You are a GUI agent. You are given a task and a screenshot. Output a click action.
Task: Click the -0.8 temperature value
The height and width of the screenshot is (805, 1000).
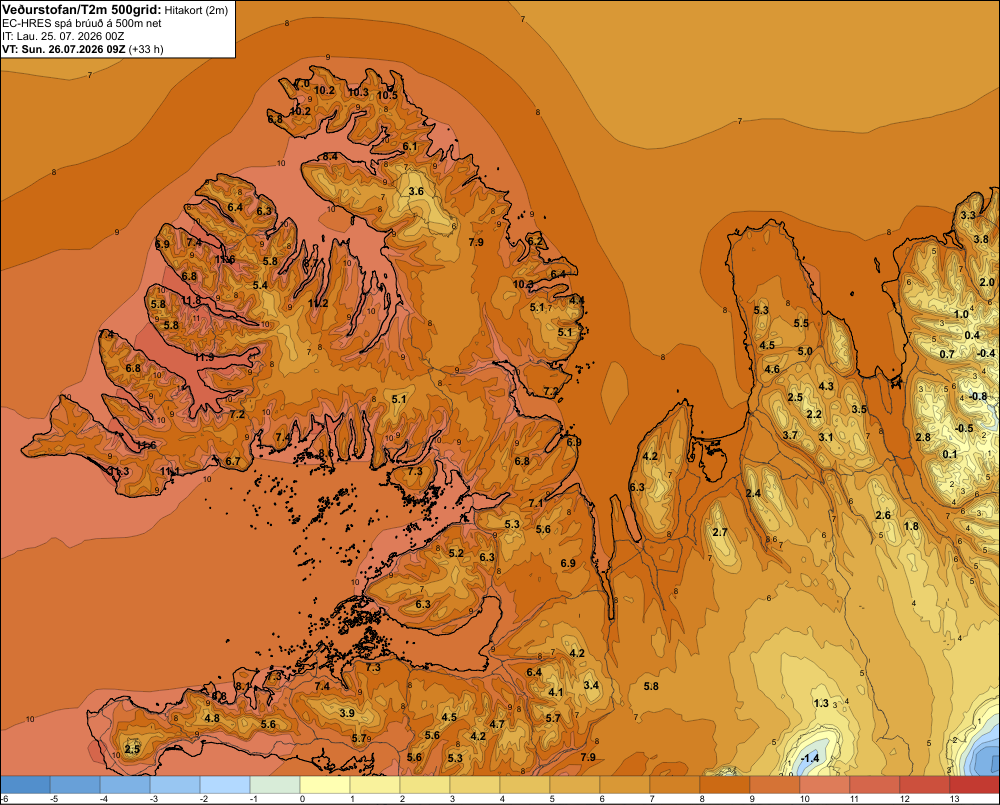tap(978, 396)
